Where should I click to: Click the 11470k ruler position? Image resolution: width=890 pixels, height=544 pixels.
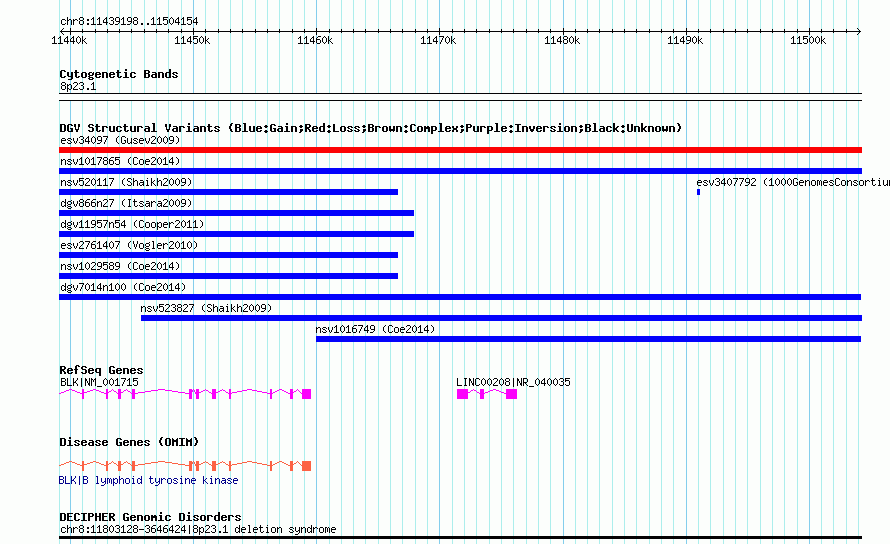pyautogui.click(x=438, y=40)
